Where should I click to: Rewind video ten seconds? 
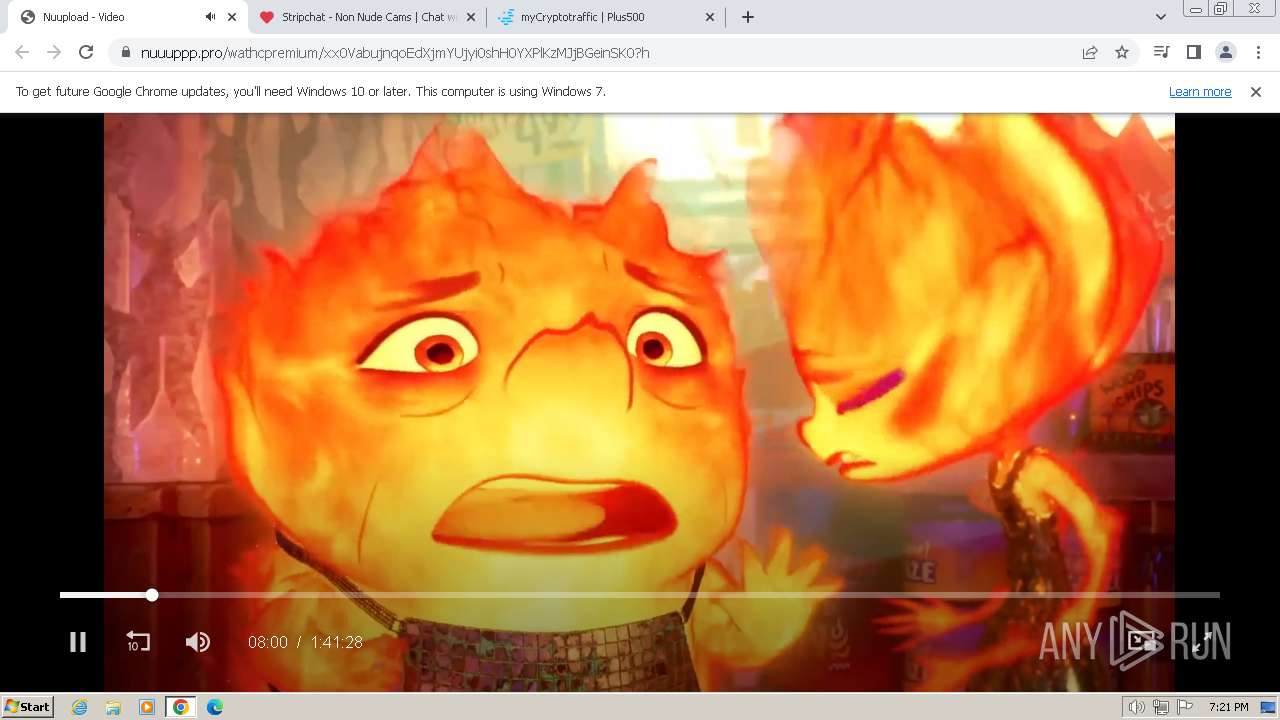[x=138, y=642]
